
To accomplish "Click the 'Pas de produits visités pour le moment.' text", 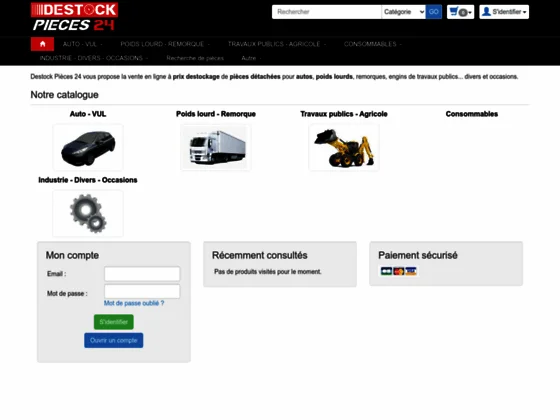I will coord(268,272).
